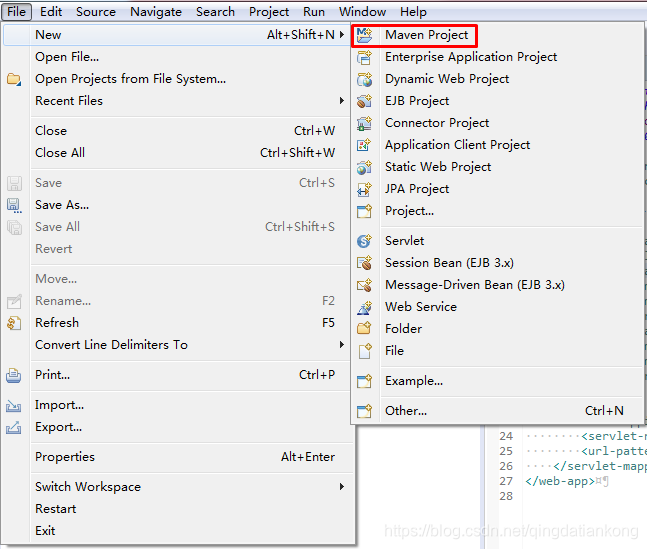The image size is (647, 549).
Task: Select Import... entry
Action: [x=177, y=405]
